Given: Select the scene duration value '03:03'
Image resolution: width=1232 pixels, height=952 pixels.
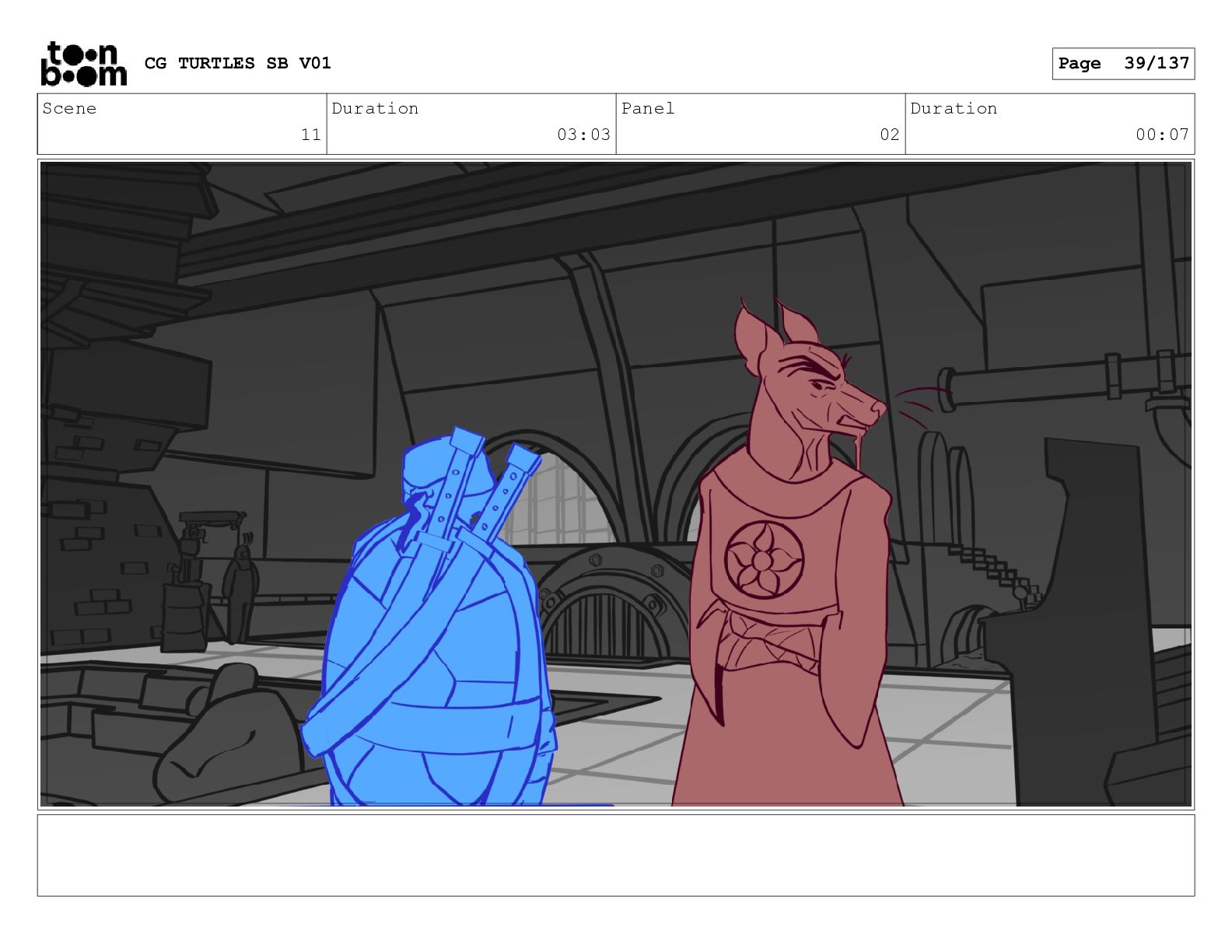Looking at the screenshot, I should coord(583,135).
